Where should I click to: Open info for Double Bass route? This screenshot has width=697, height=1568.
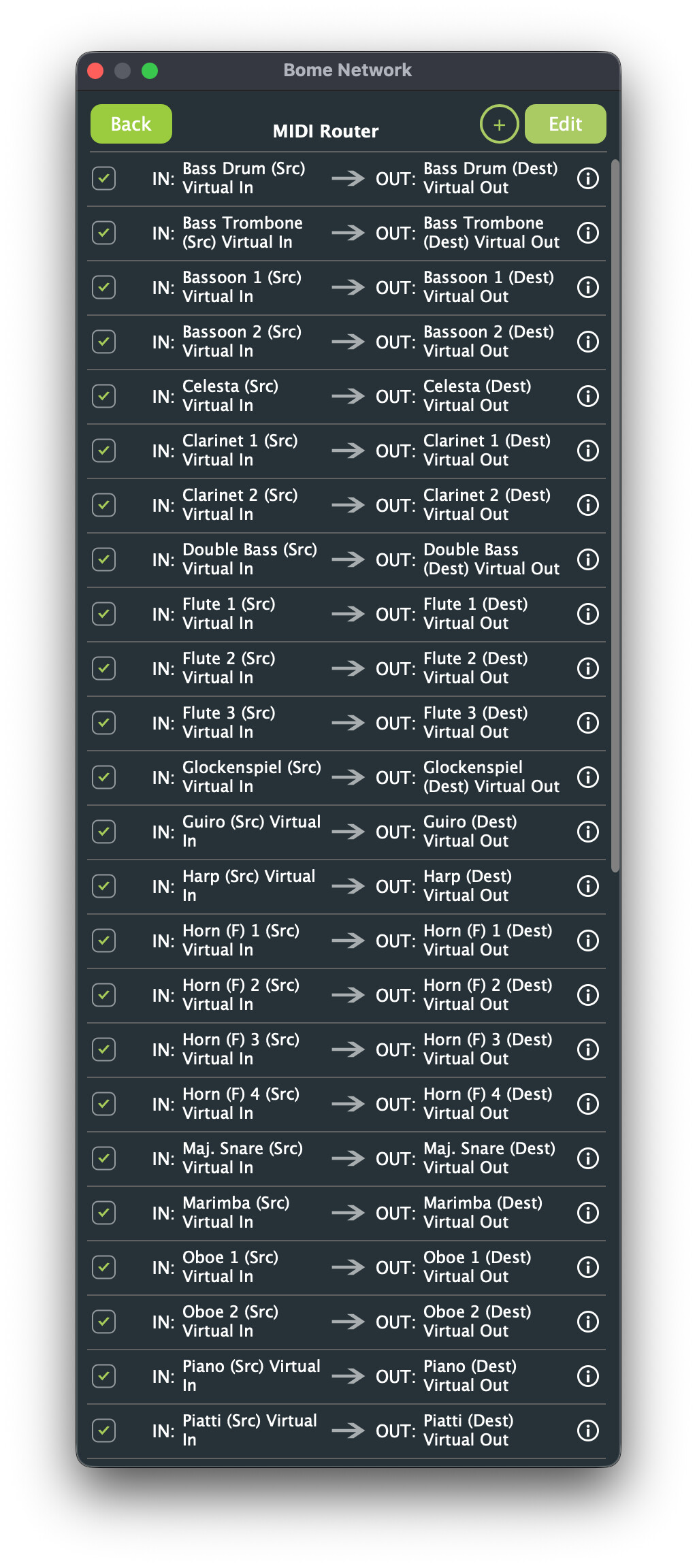pyautogui.click(x=587, y=559)
